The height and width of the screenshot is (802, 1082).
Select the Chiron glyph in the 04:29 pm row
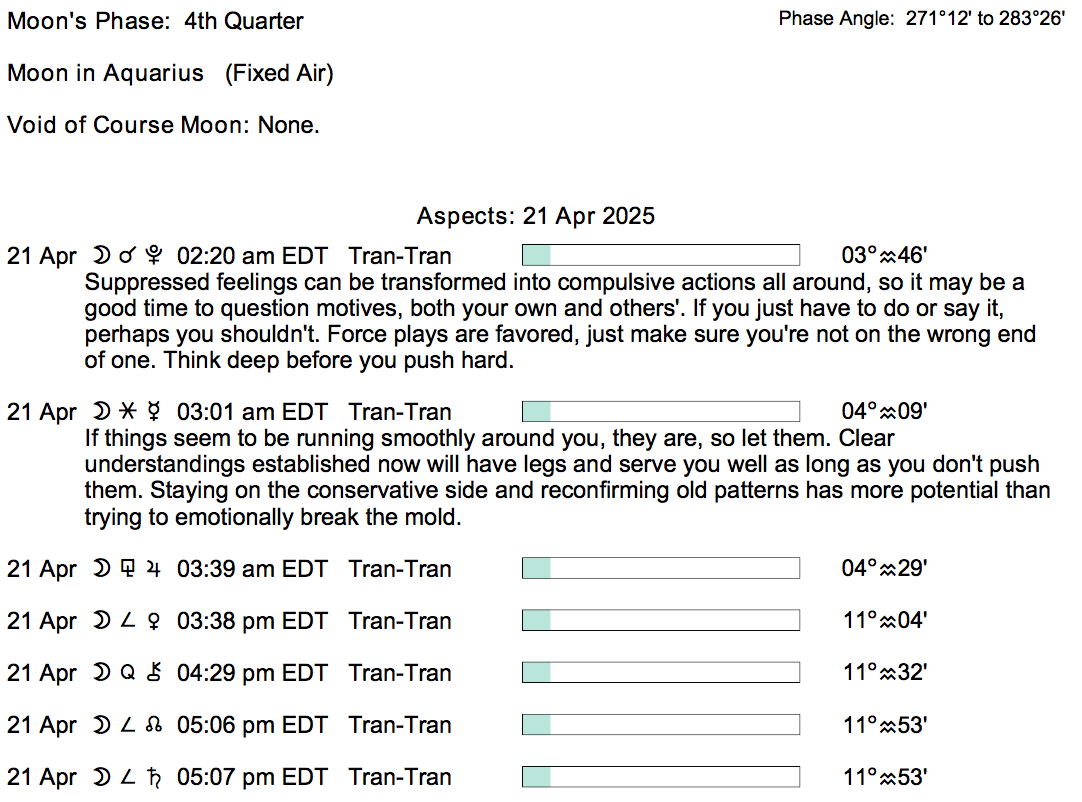coord(153,673)
